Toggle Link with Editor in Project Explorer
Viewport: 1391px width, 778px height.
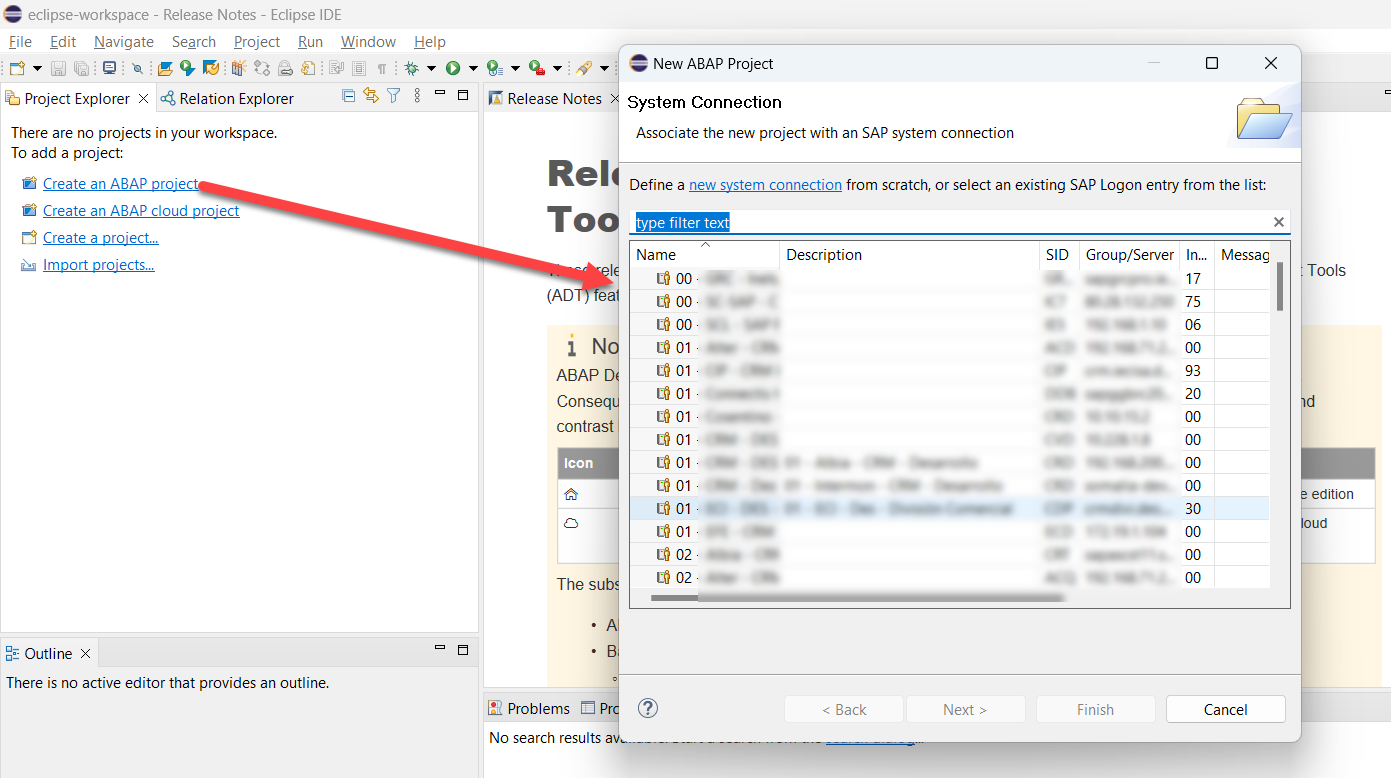click(371, 96)
